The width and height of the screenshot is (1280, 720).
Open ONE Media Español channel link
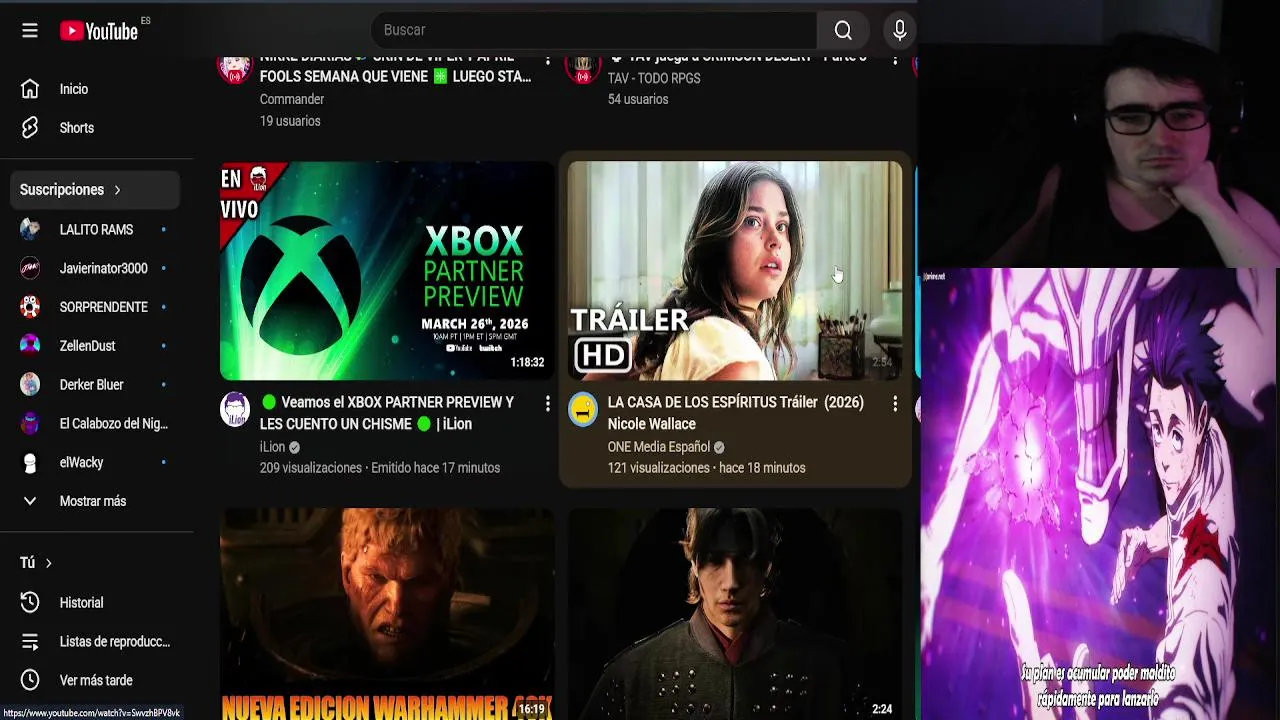point(659,447)
